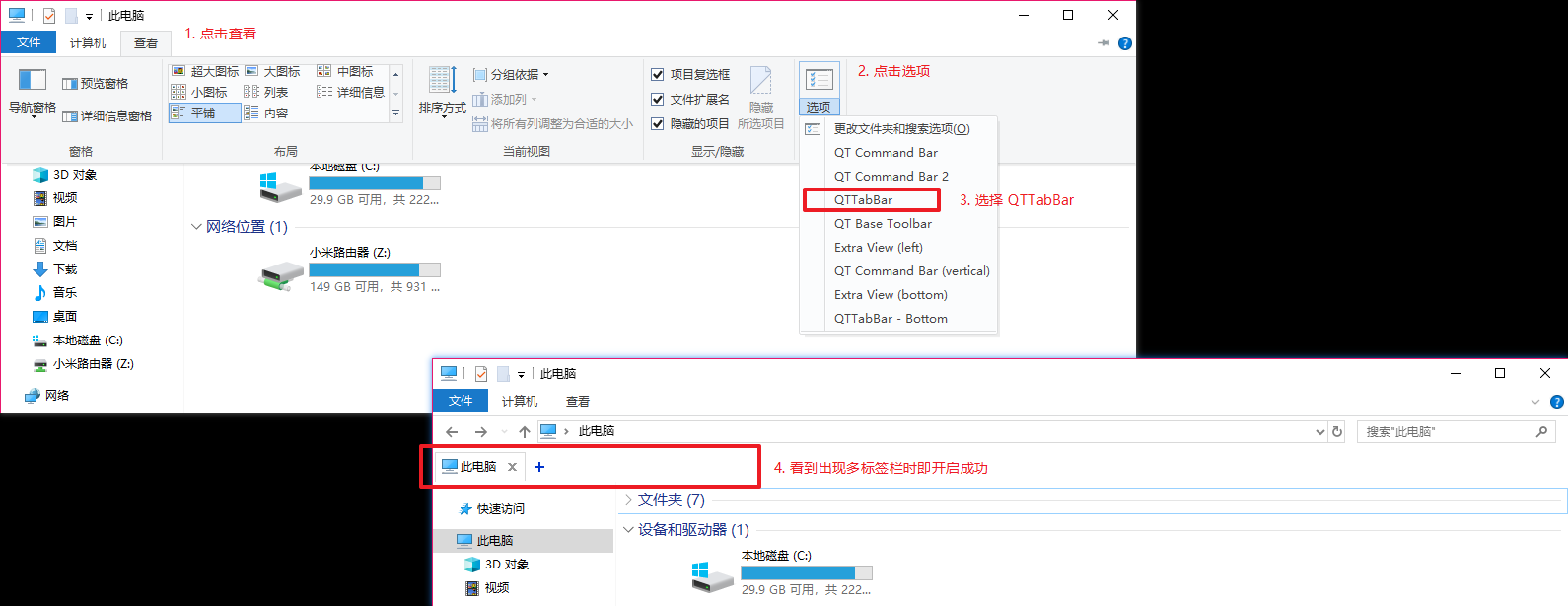Viewport: 1568px width, 606px height.
Task: Select tiles layout
Action: point(204,113)
